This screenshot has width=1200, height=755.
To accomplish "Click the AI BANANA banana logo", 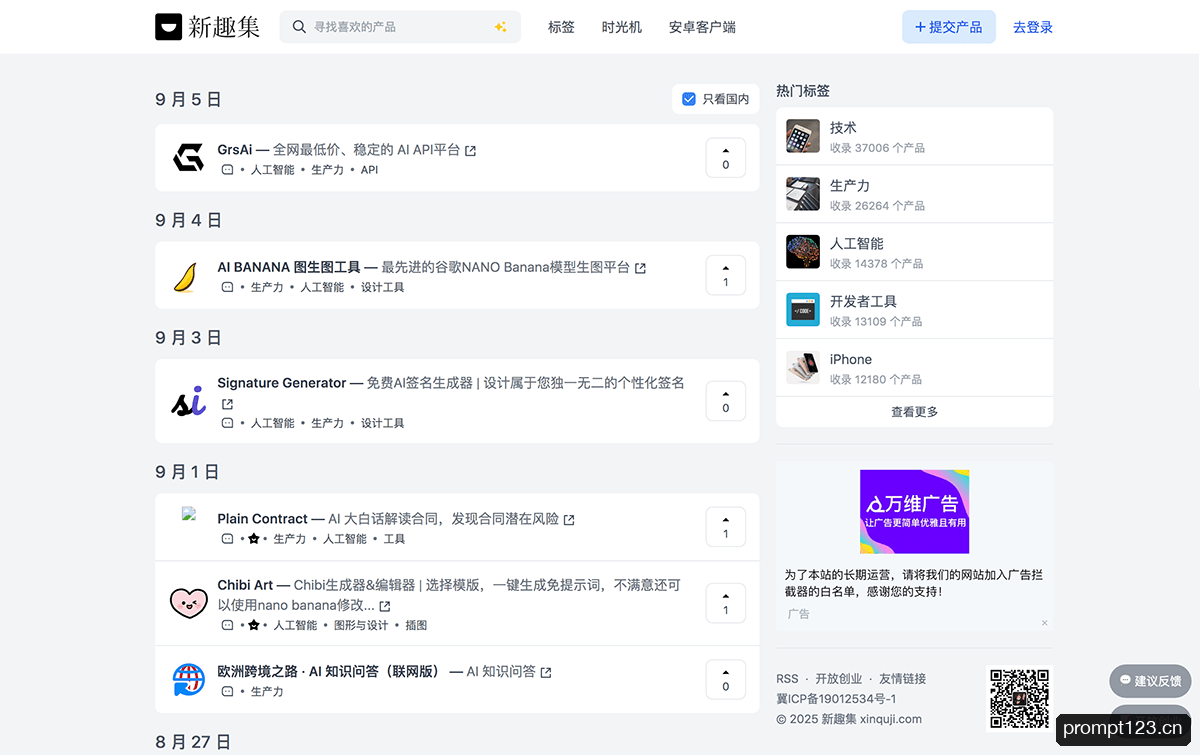I will click(188, 276).
